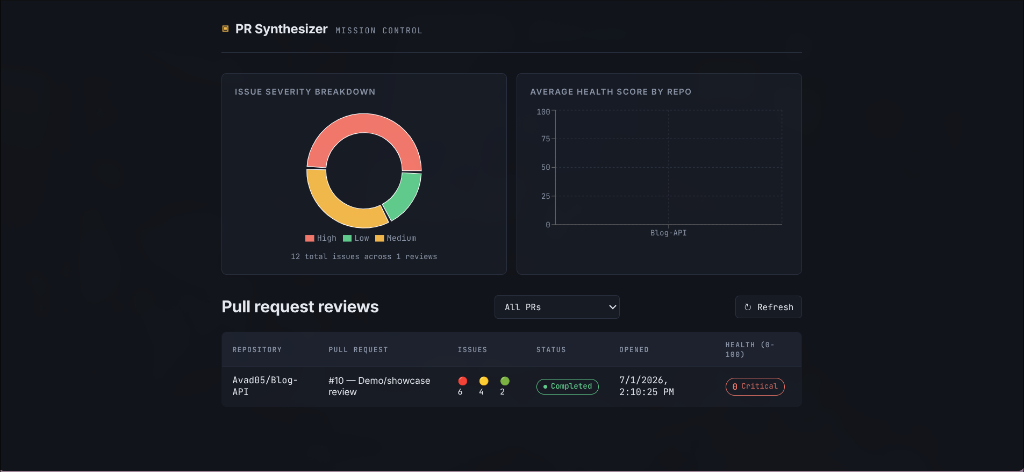Open the All PRs filter dropdown

[x=557, y=307]
